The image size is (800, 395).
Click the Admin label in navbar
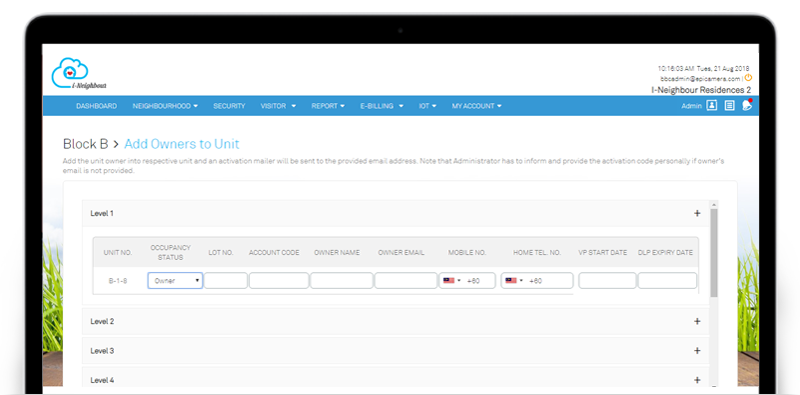pyautogui.click(x=692, y=106)
